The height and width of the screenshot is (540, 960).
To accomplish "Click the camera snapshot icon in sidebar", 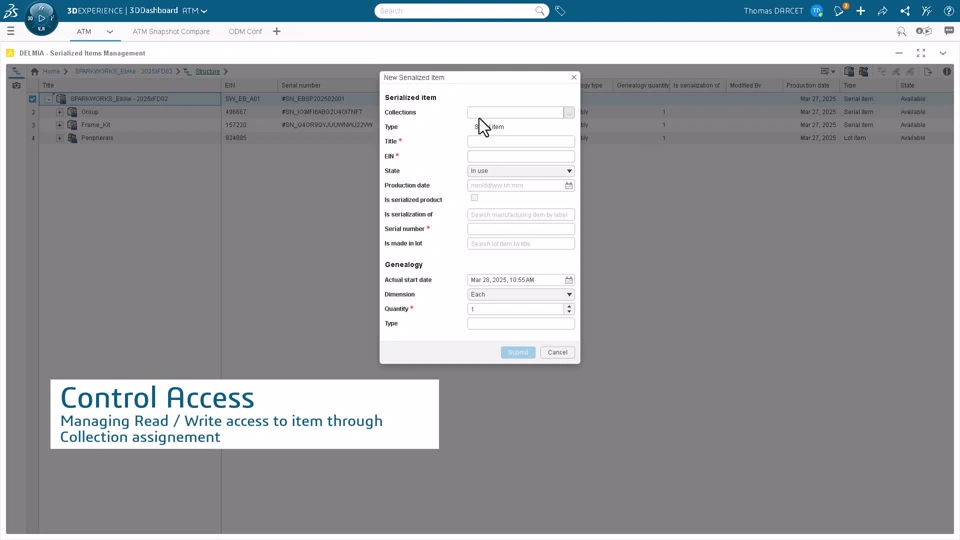I will click(17, 85).
